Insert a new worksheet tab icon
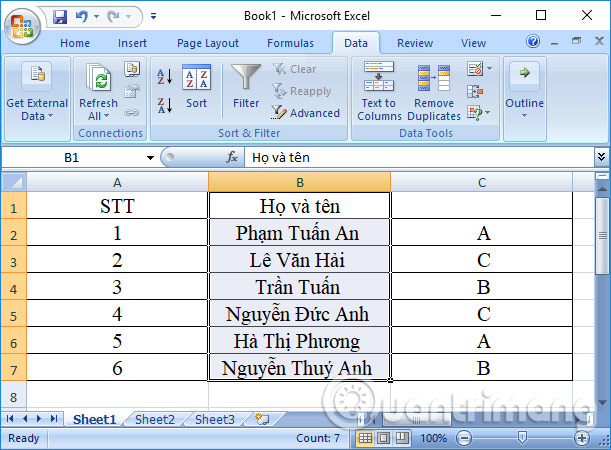The height and width of the screenshot is (450, 611). pyautogui.click(x=262, y=419)
